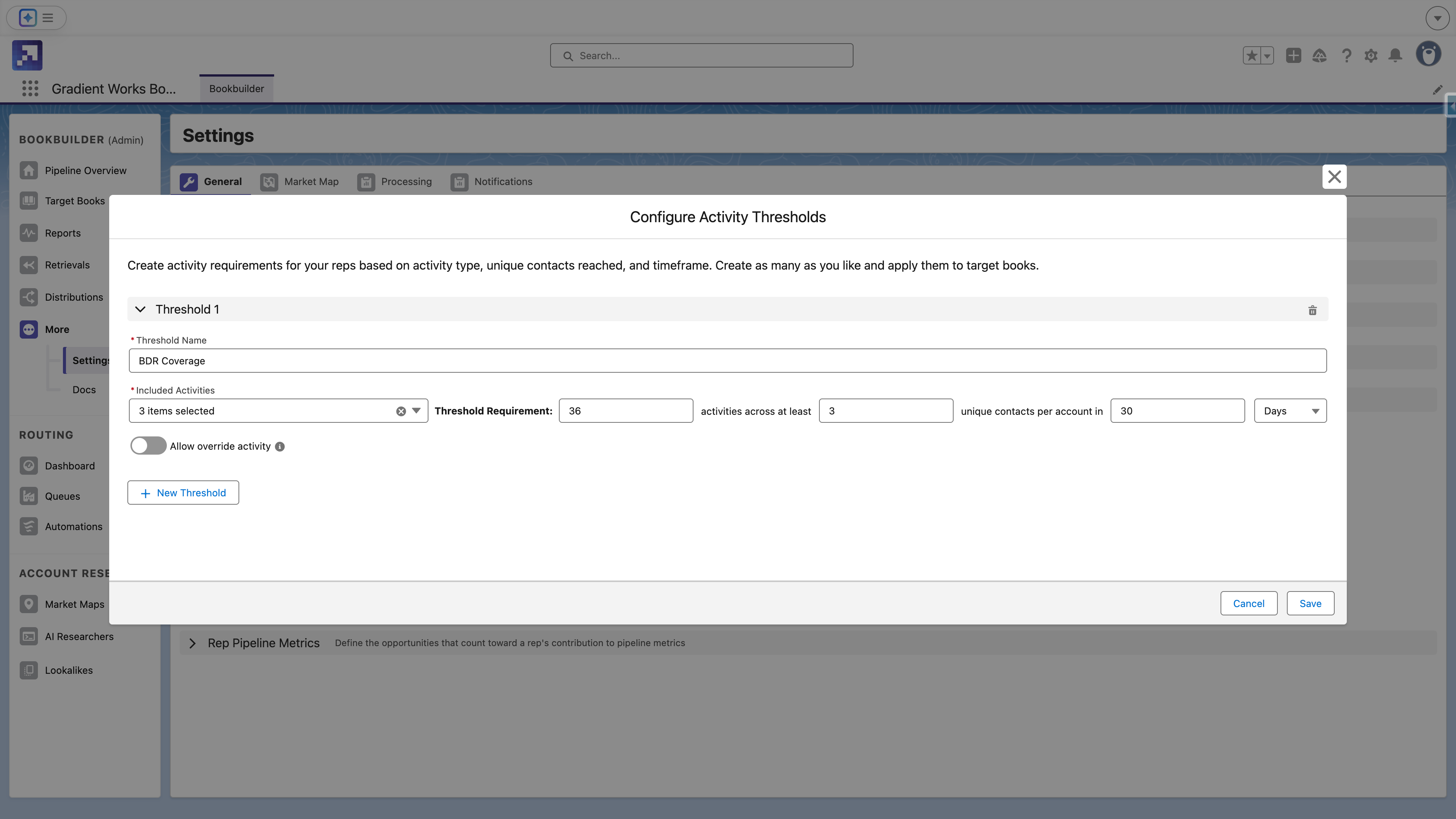Viewport: 1456px width, 819px height.
Task: Click global create plus icon
Action: click(1293, 55)
